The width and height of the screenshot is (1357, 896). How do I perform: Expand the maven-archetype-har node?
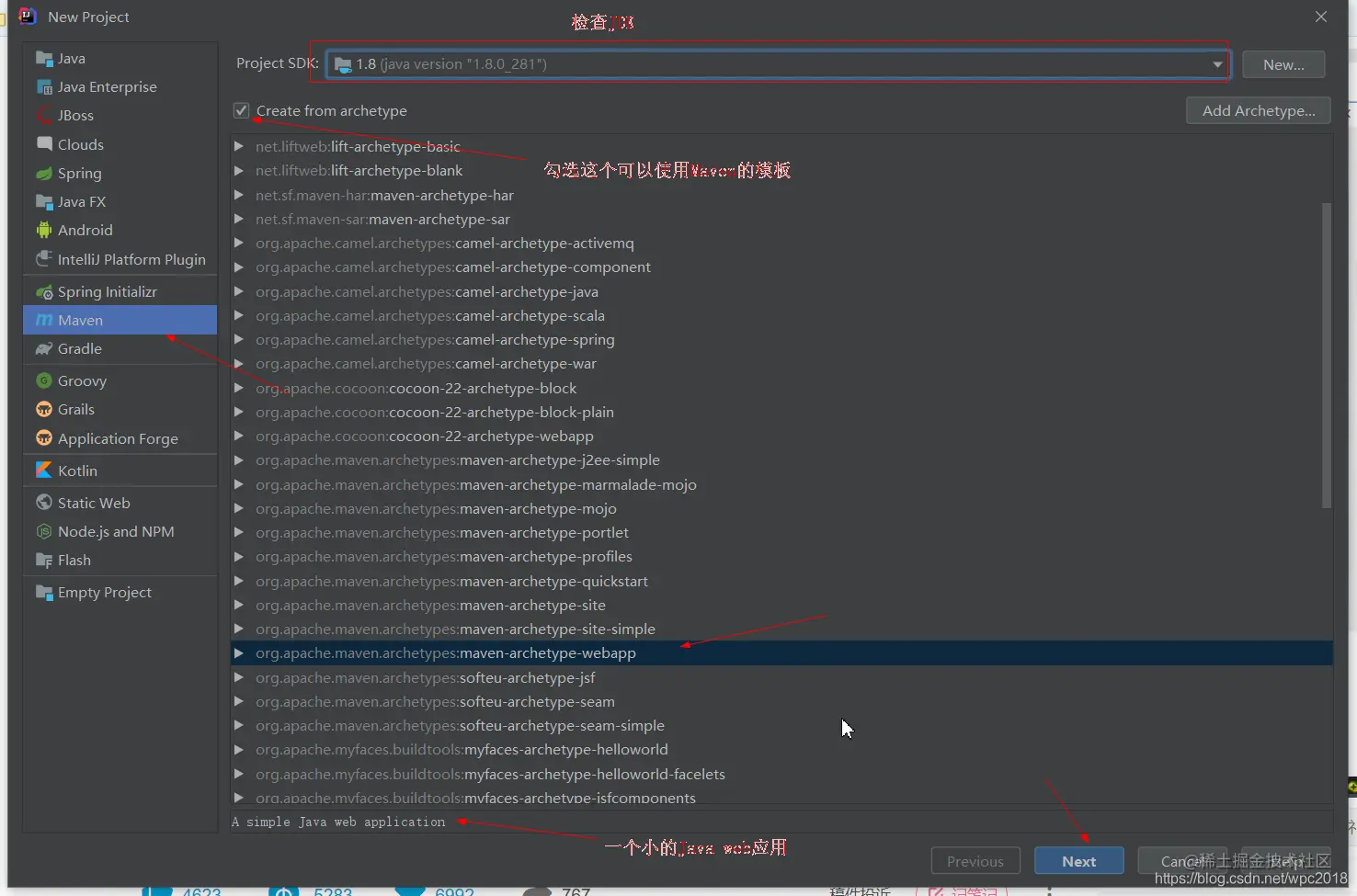pos(239,195)
